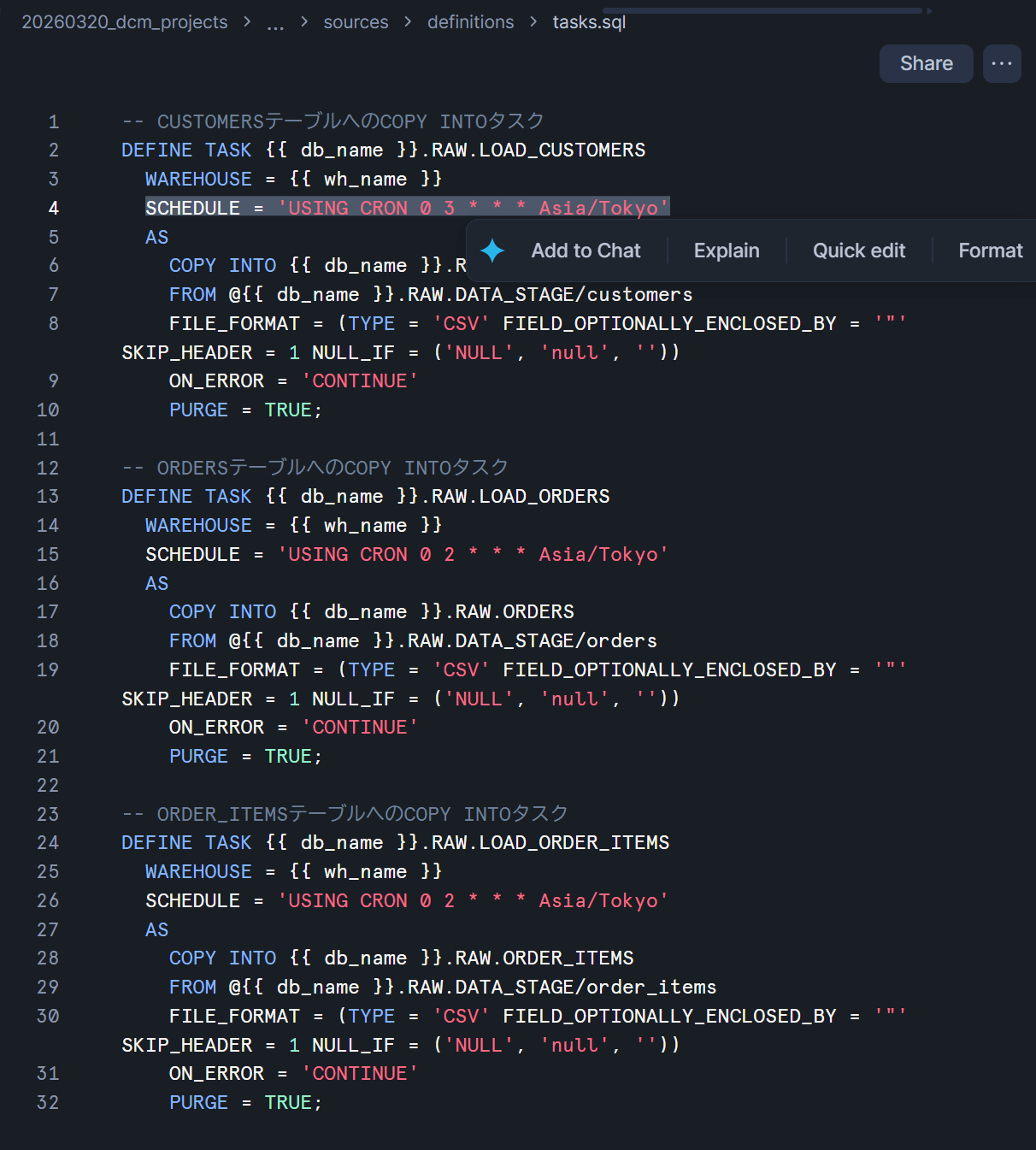The image size is (1036, 1150).
Task: Expand the collapsed breadcrumb ellipsis
Action: [275, 23]
